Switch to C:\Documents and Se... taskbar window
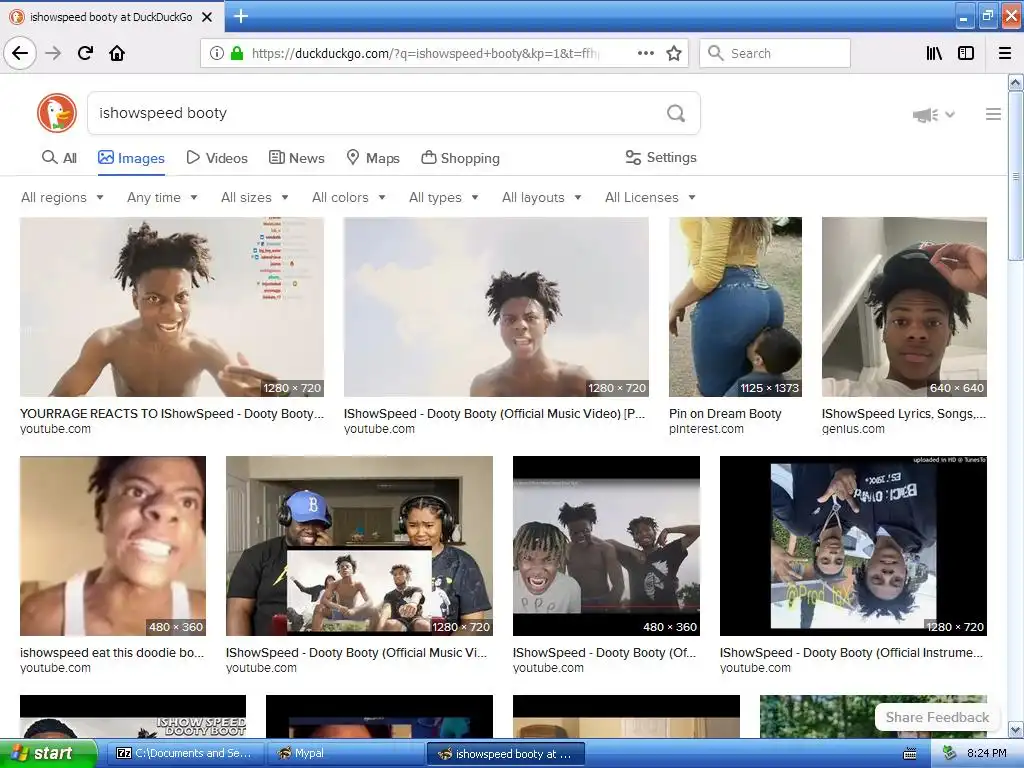This screenshot has width=1024, height=768. 184,754
